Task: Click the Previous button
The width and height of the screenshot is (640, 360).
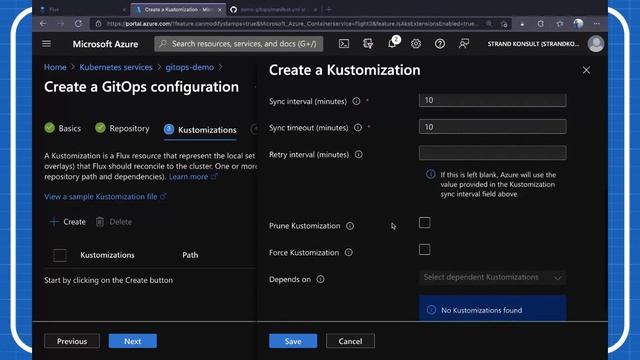Action: (72, 341)
